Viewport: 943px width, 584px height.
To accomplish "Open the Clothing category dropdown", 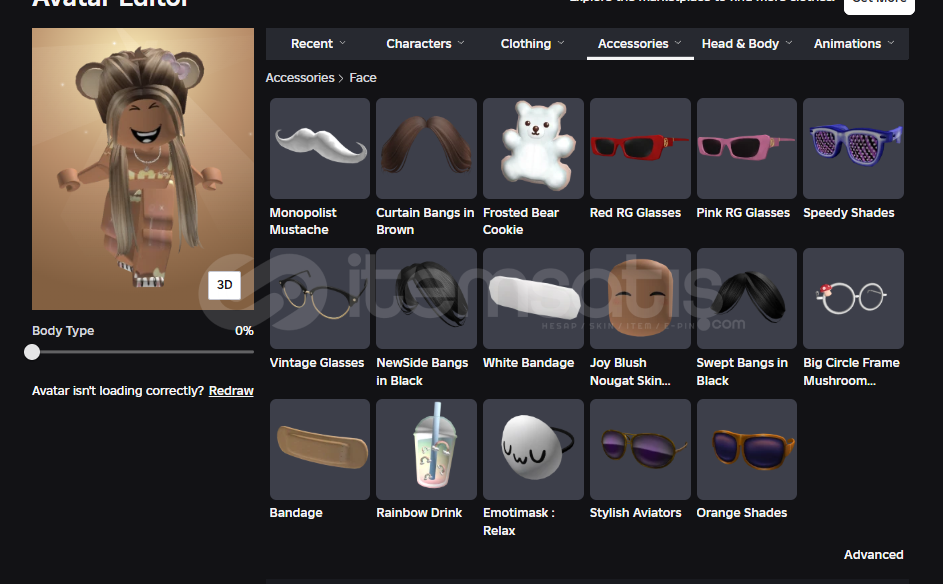I will [x=532, y=44].
